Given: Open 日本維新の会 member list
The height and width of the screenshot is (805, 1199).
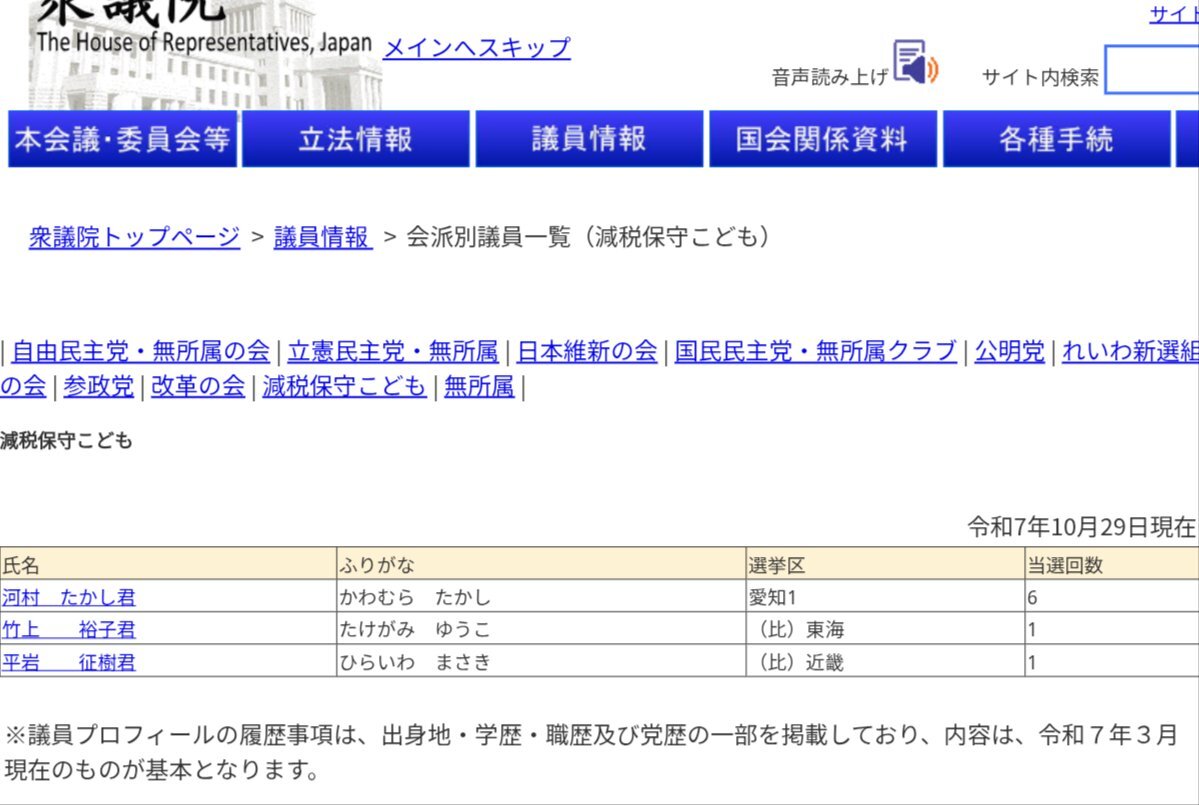Looking at the screenshot, I should (587, 351).
